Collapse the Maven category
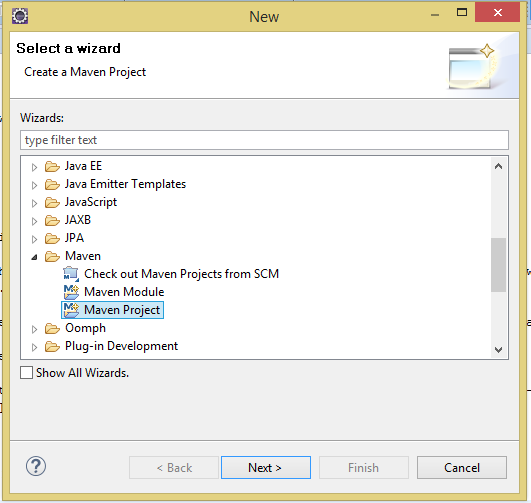The image size is (531, 503). [34, 257]
